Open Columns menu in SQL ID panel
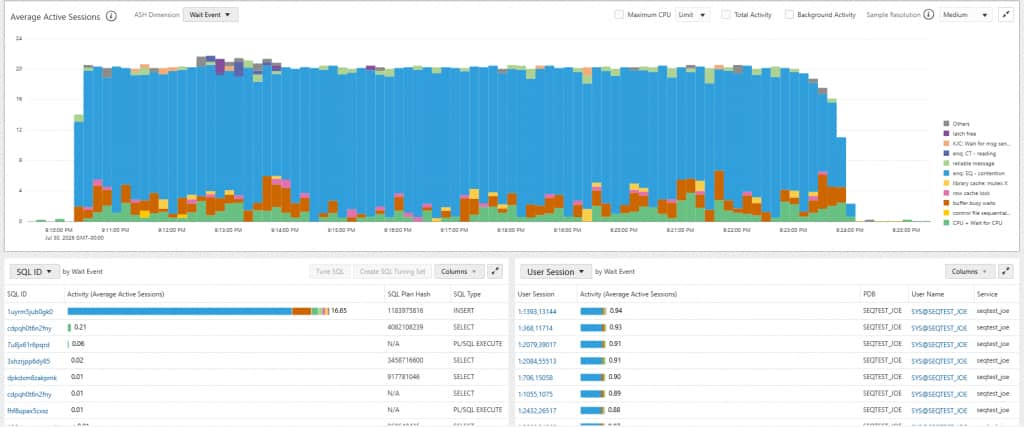This screenshot has height=427, width=1024. click(459, 271)
